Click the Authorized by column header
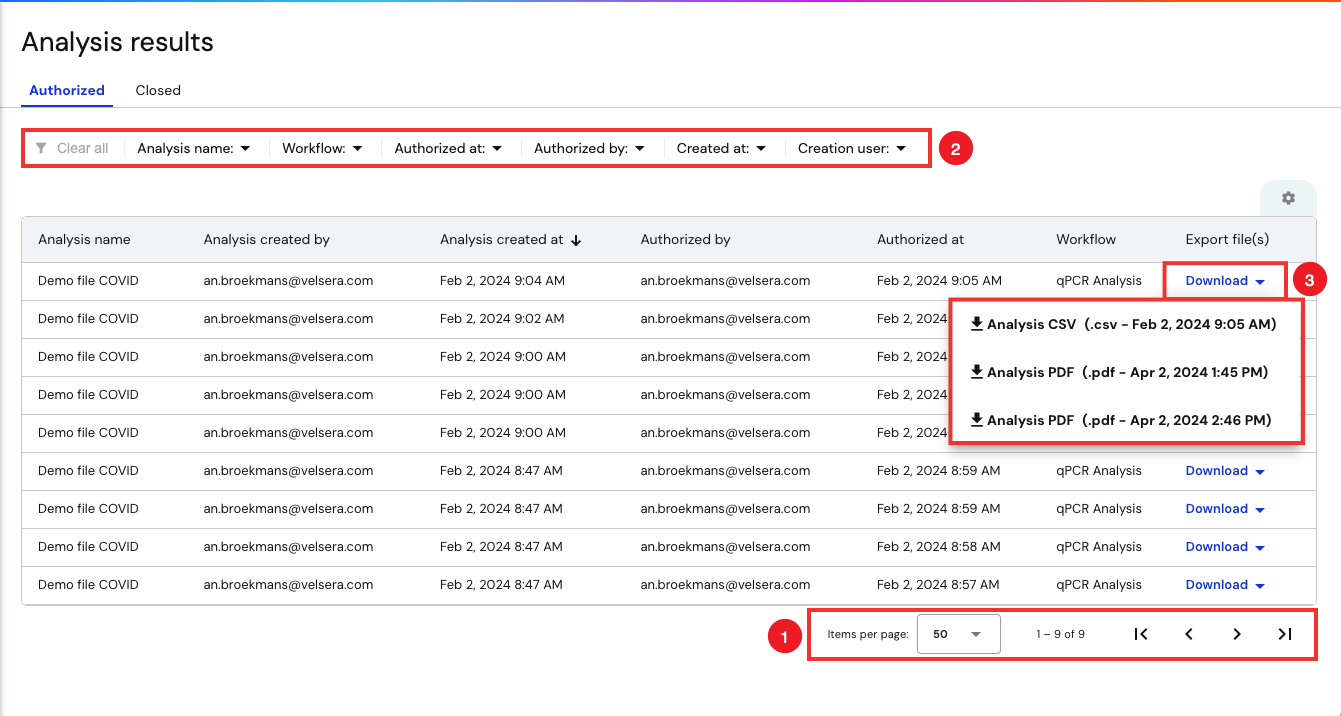Image resolution: width=1341 pixels, height=716 pixels. [685, 240]
